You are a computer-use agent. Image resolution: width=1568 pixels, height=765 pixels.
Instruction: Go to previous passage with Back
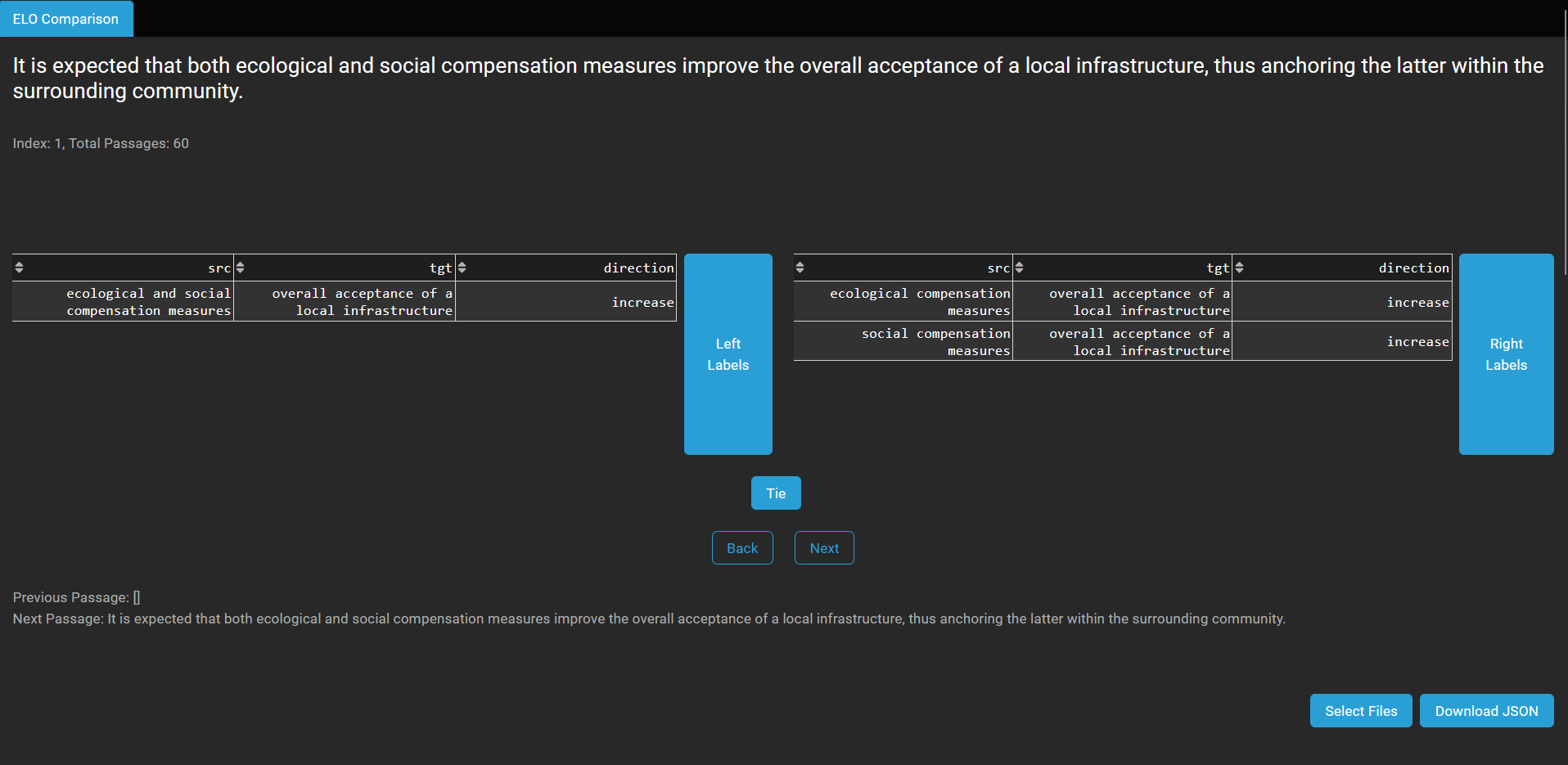pyautogui.click(x=742, y=548)
